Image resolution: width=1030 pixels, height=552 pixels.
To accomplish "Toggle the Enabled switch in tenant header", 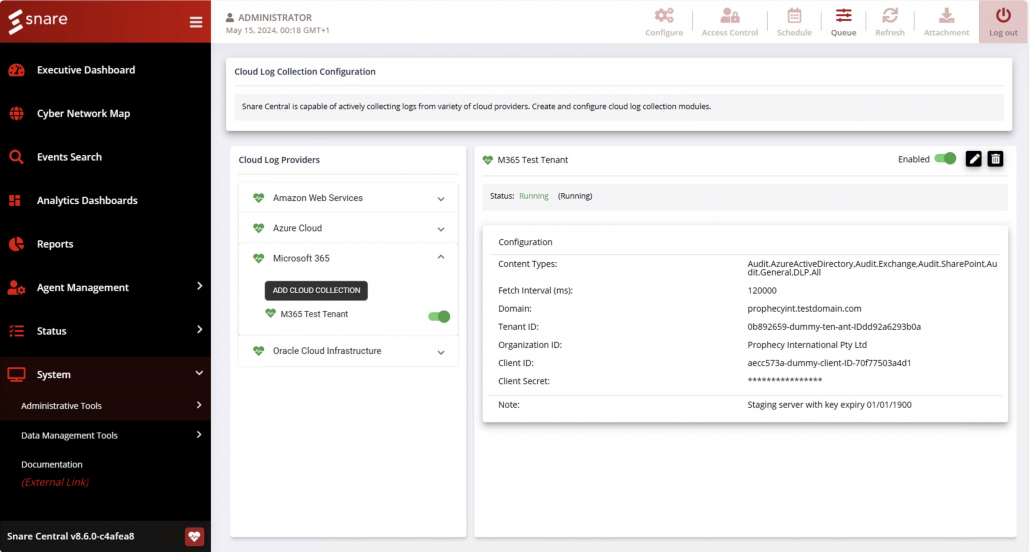I will (x=945, y=159).
